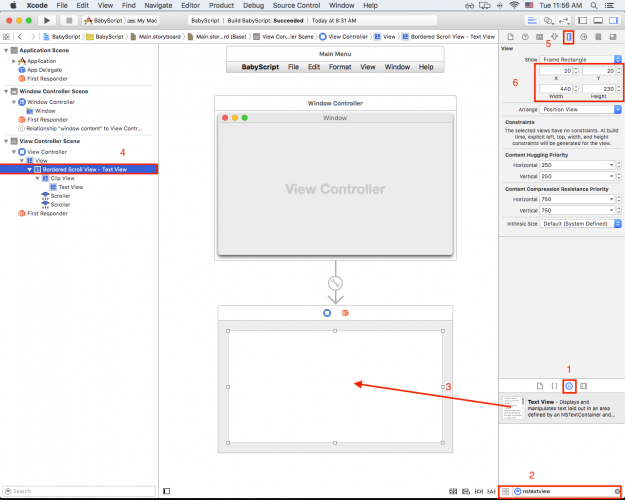Open the Intrinsic Size dropdown
625x500 pixels.
point(580,224)
